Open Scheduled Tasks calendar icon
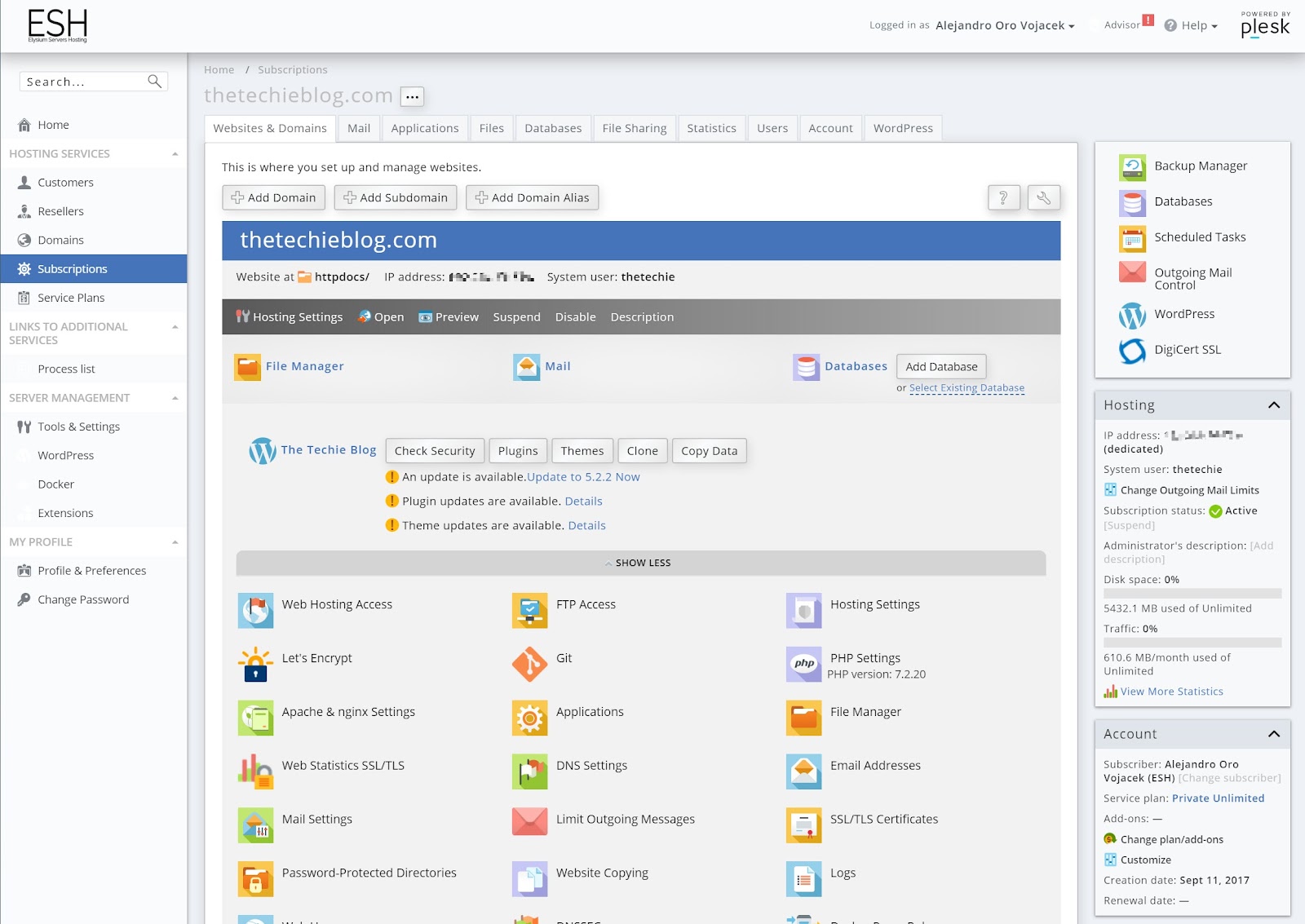1305x924 pixels. [1132, 238]
